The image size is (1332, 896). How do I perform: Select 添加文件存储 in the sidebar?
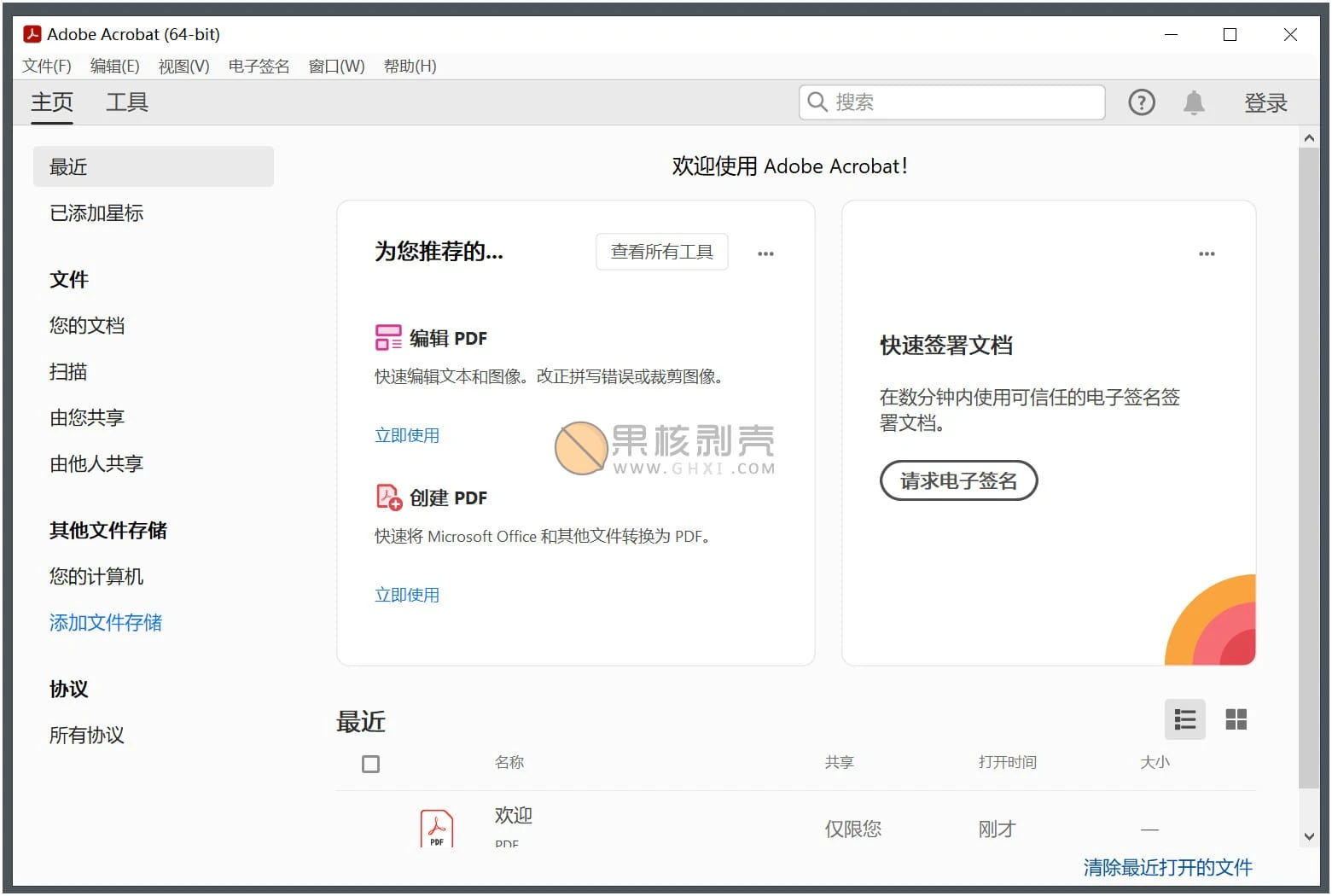coord(106,623)
